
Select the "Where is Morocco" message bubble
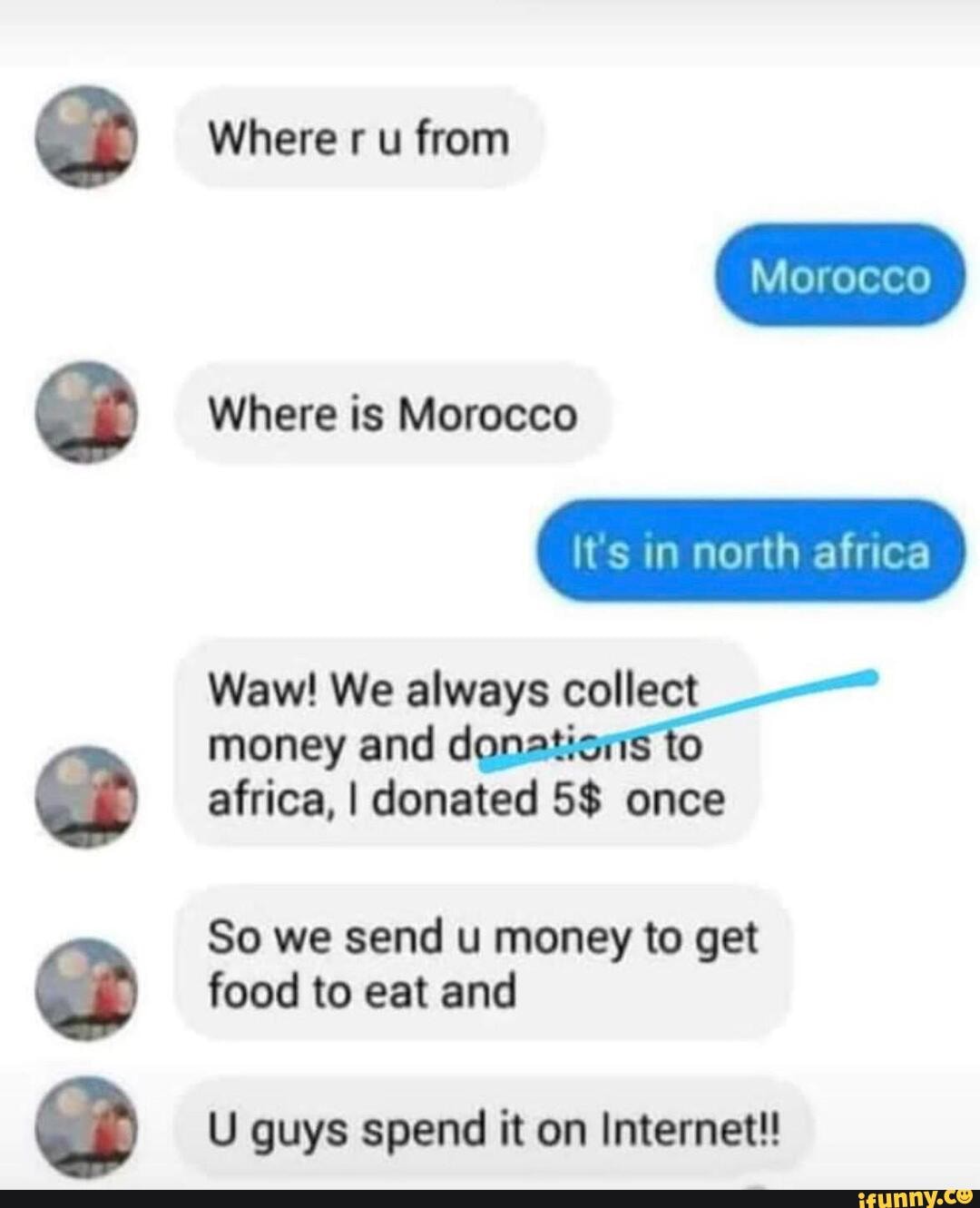click(392, 414)
